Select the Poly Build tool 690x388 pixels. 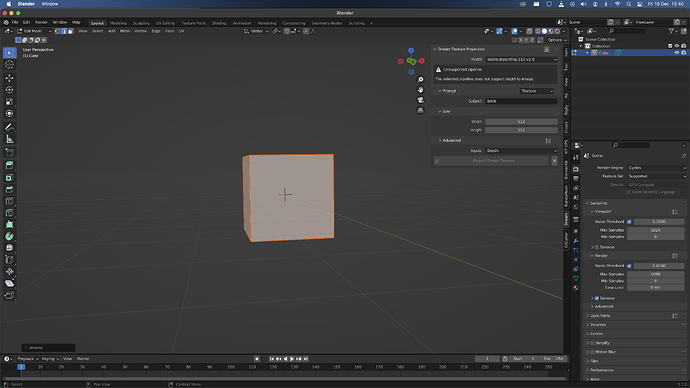pos(9,224)
